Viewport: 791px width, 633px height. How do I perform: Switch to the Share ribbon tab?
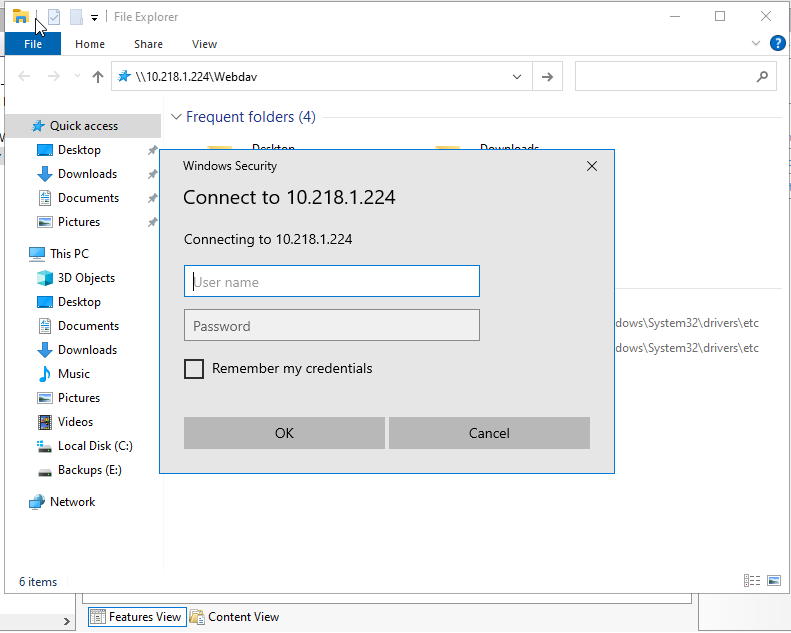point(148,44)
